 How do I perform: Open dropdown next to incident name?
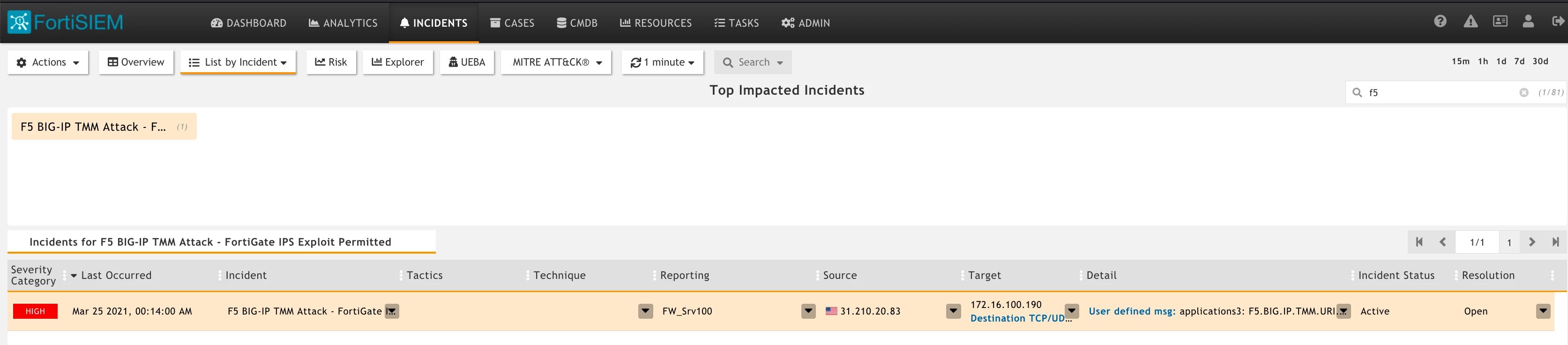pyautogui.click(x=392, y=312)
